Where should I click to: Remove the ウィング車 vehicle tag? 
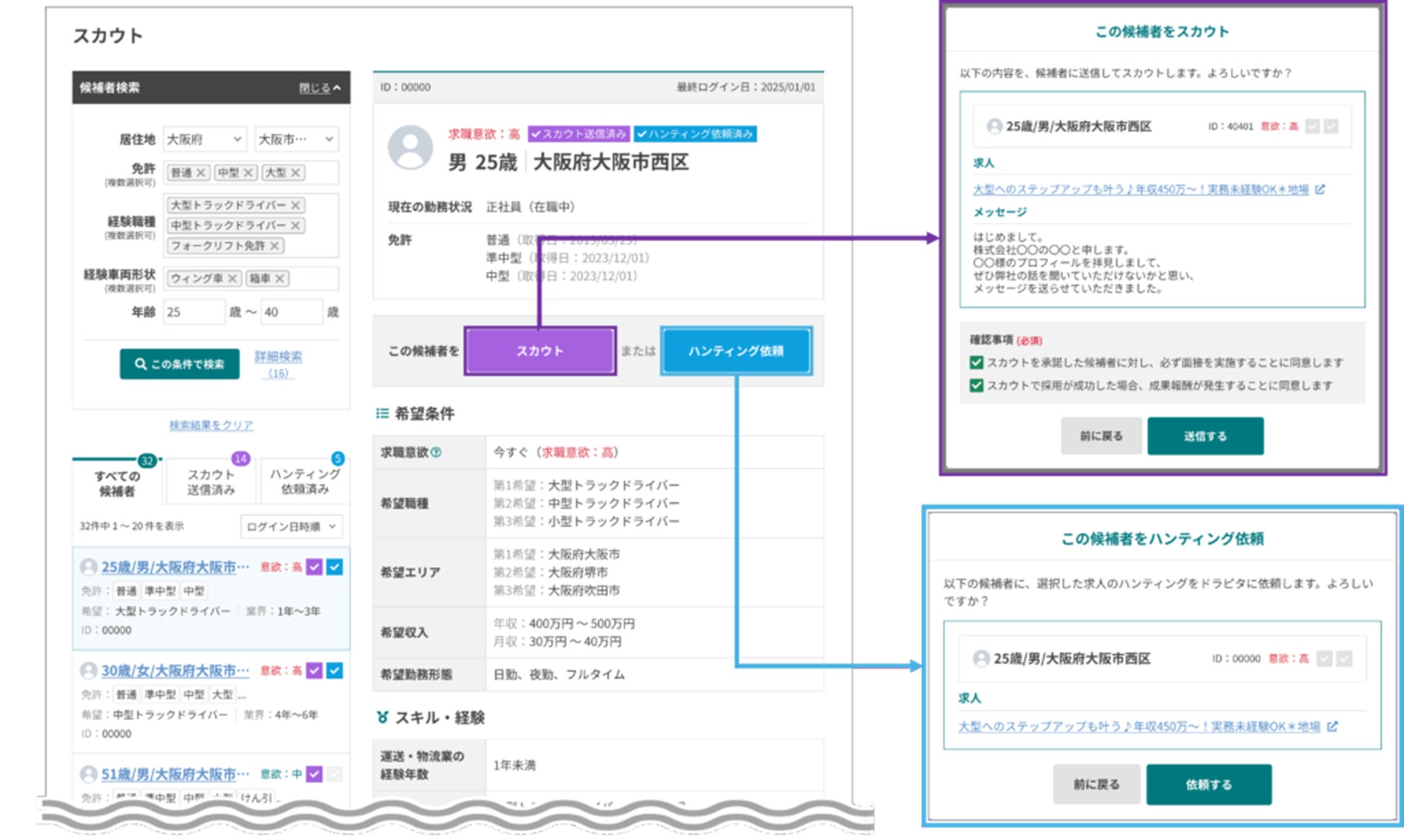(233, 279)
